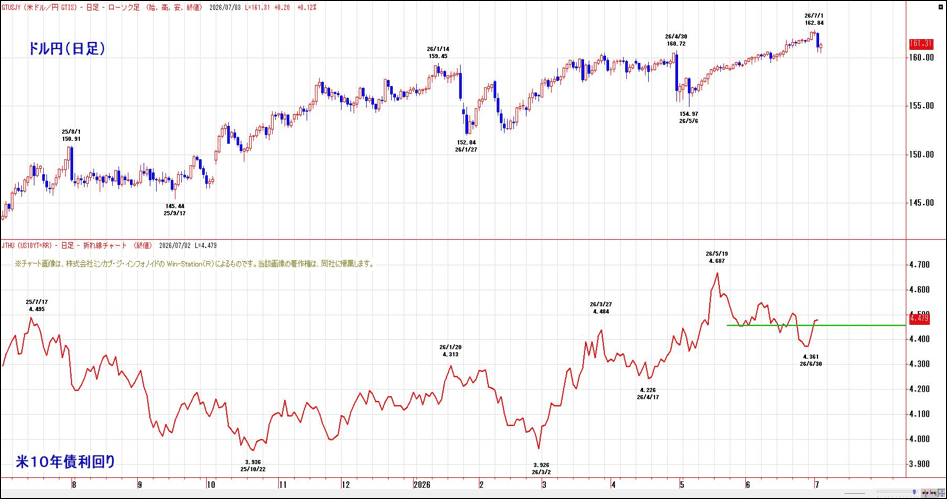947x499 pixels.
Task: Click month 10 label on the time axis
Action: (210, 485)
